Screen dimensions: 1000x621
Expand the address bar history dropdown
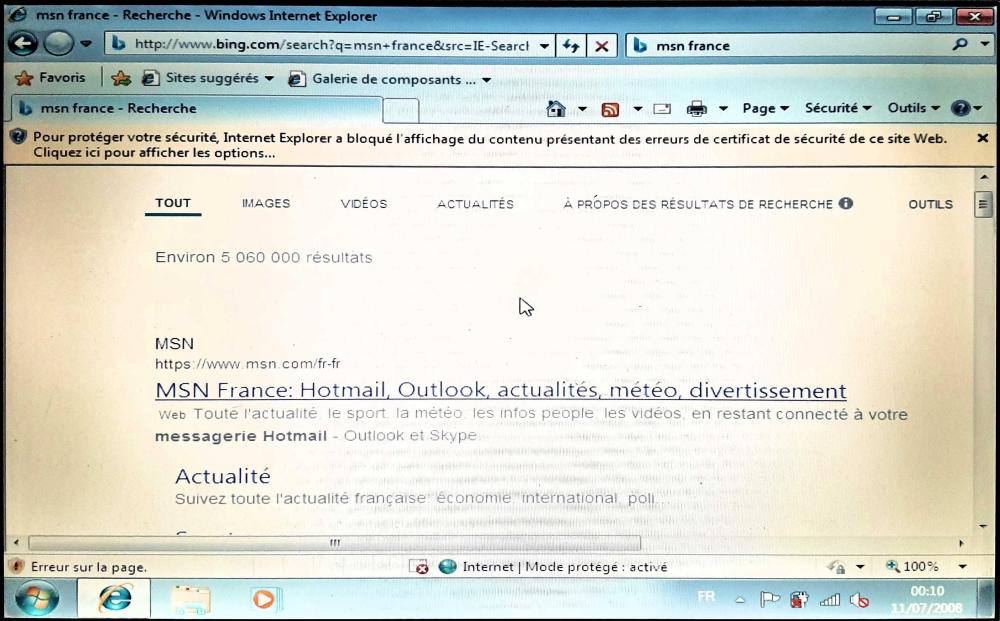[x=544, y=46]
